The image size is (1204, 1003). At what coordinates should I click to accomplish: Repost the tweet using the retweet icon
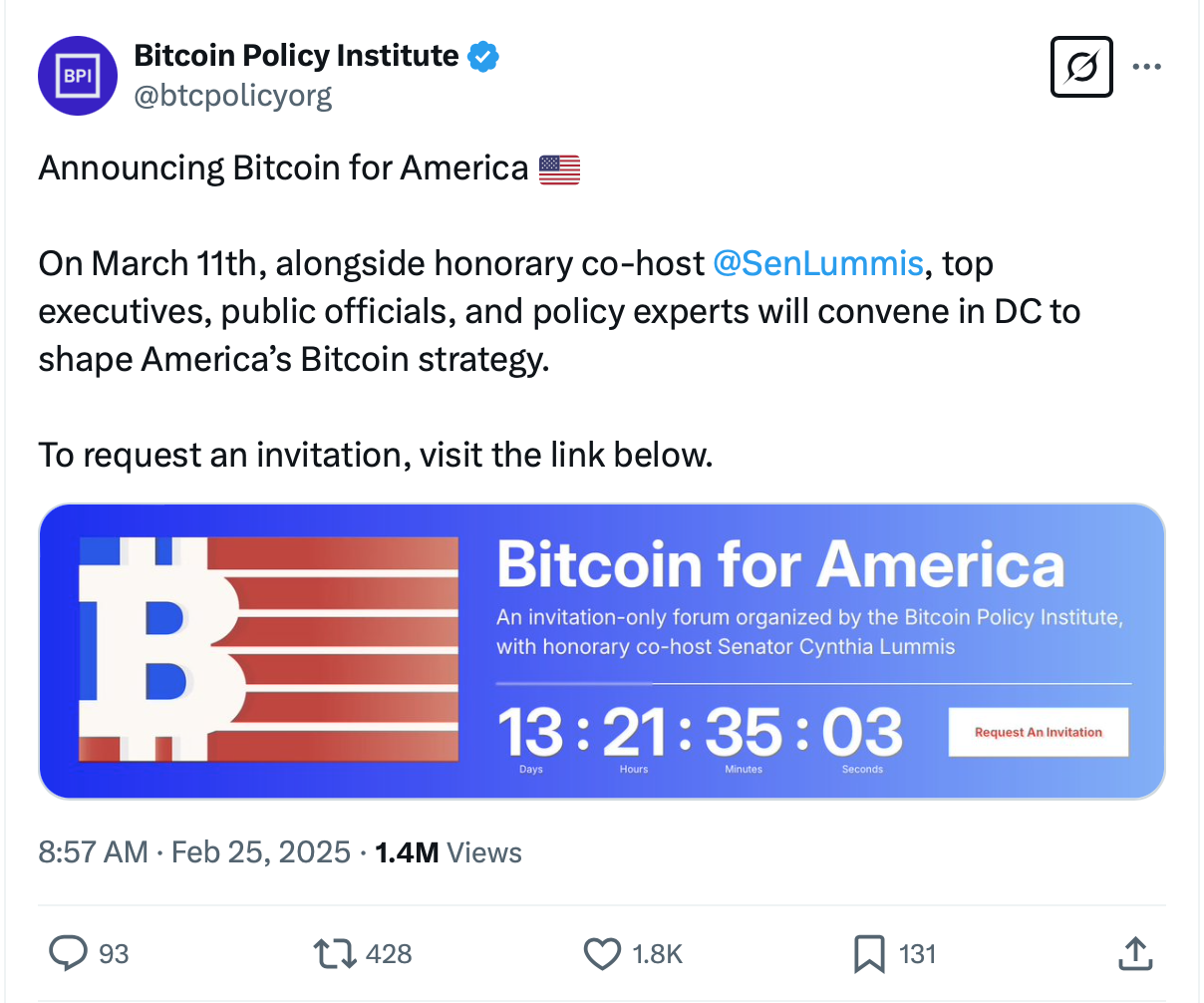tap(335, 953)
